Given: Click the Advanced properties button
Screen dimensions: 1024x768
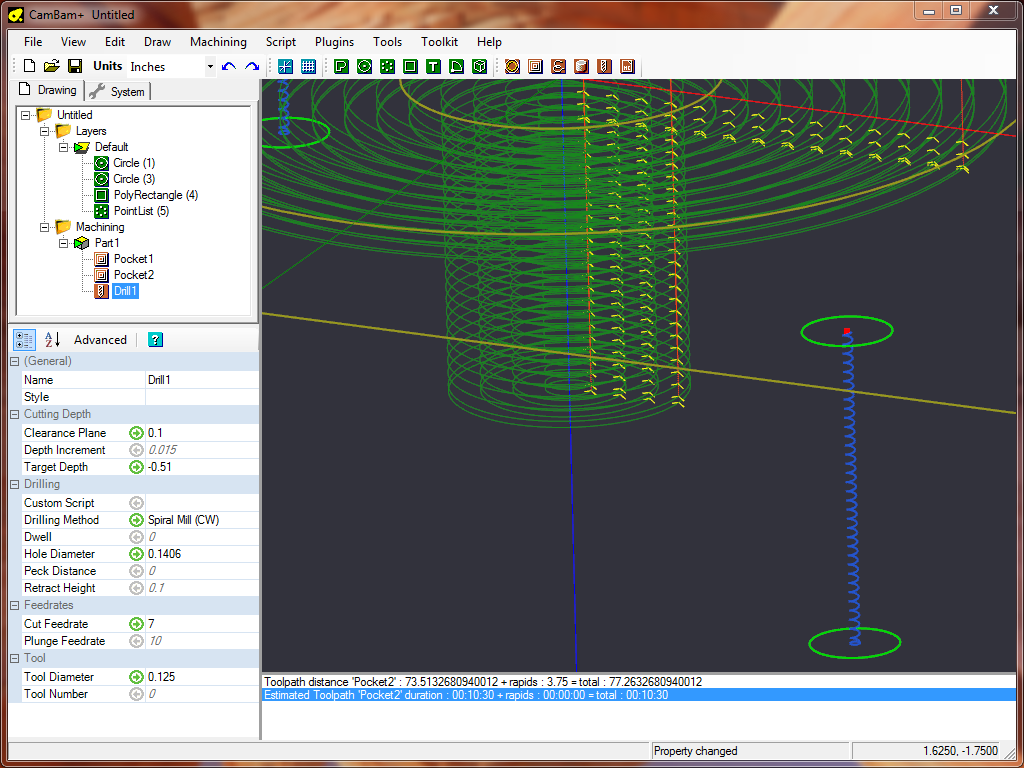Looking at the screenshot, I should pos(100,340).
